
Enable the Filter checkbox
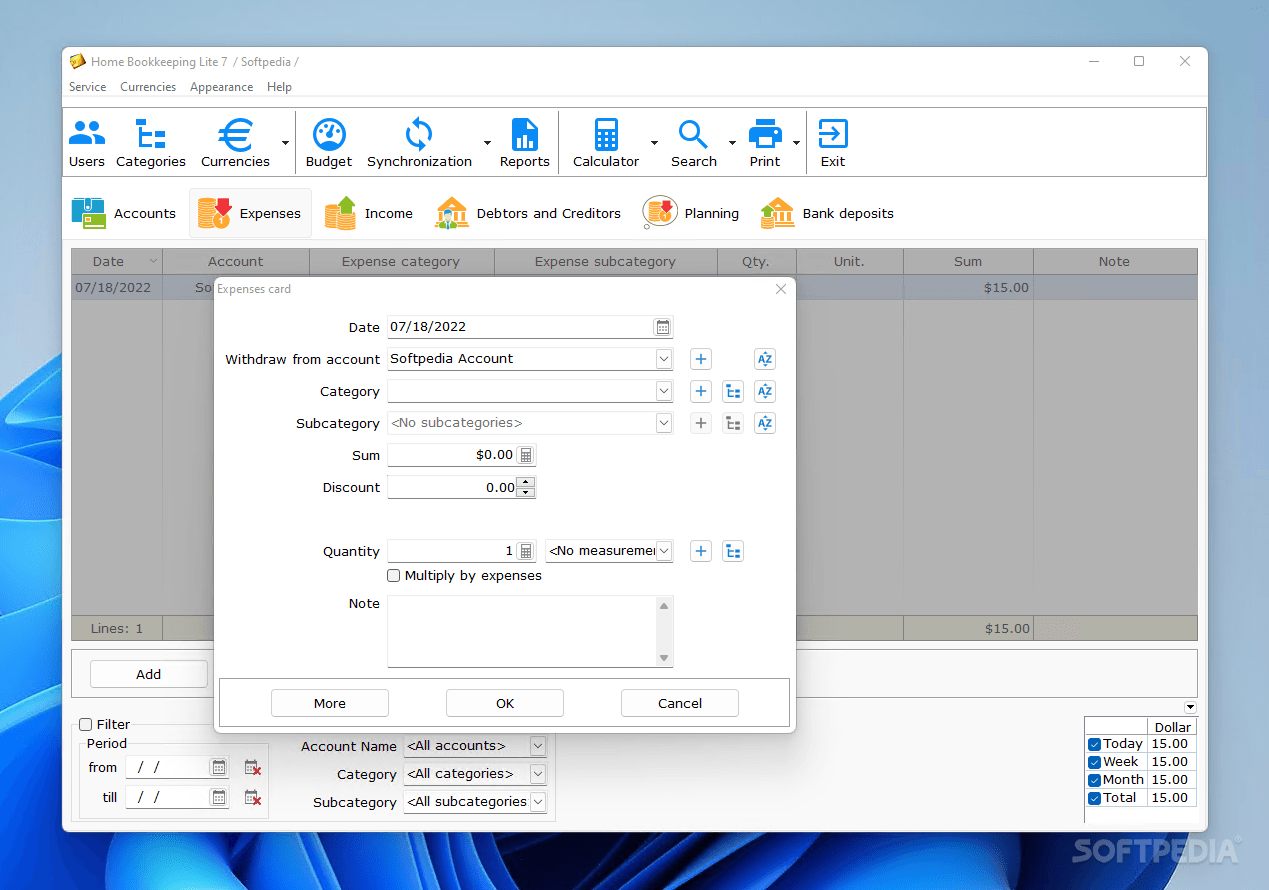(x=86, y=725)
